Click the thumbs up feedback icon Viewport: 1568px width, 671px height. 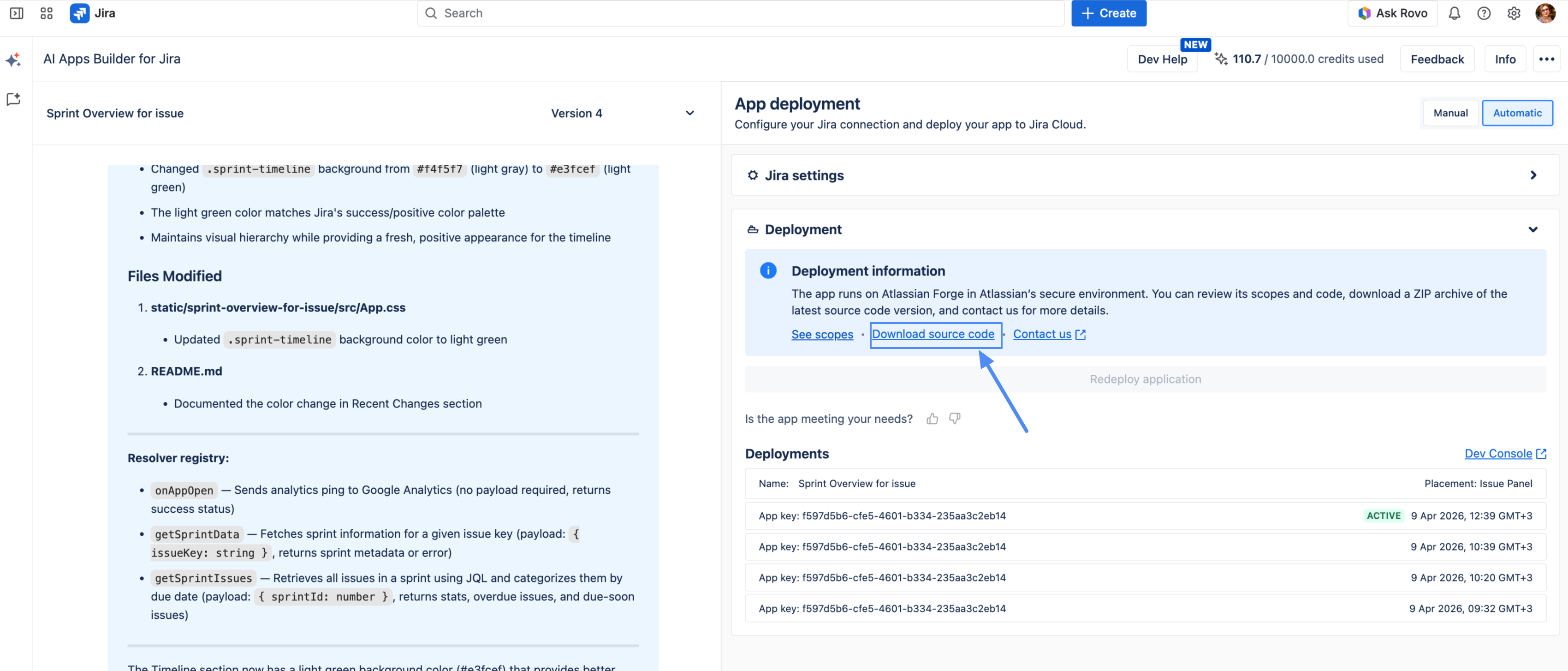tap(932, 418)
